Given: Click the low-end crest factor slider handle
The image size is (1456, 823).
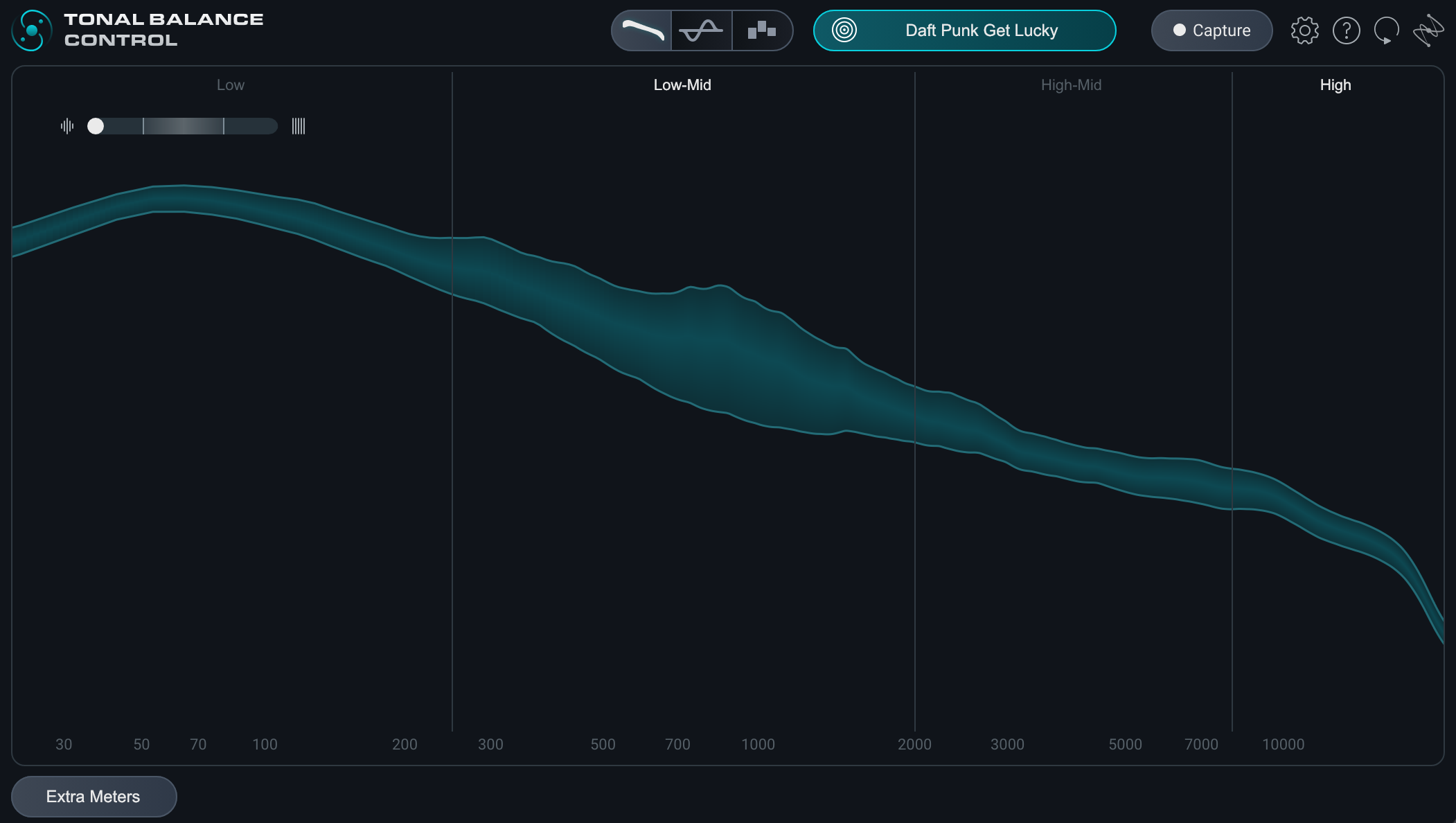Looking at the screenshot, I should (96, 126).
